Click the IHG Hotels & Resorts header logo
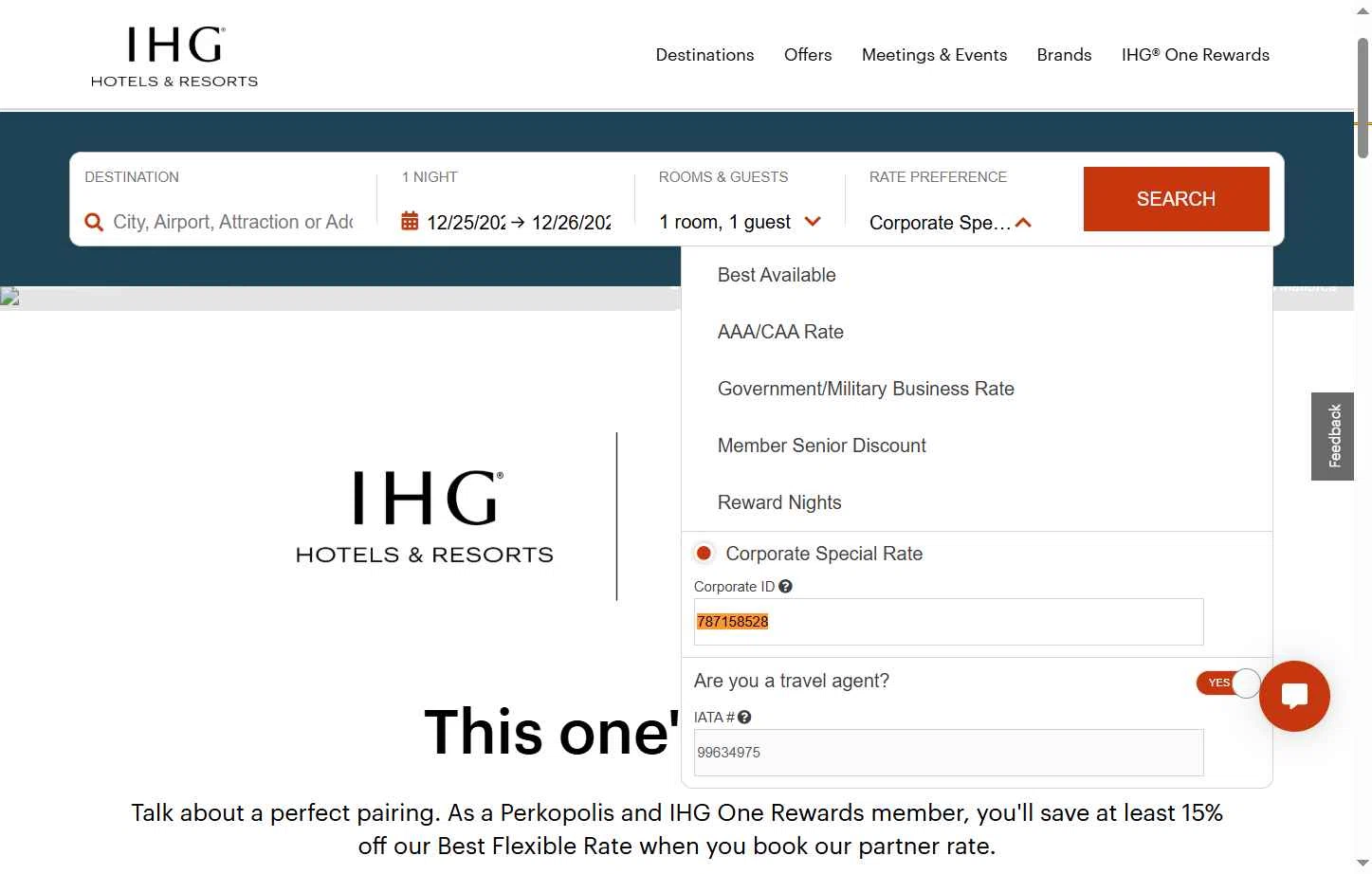This screenshot has height=874, width=1372. click(x=174, y=57)
